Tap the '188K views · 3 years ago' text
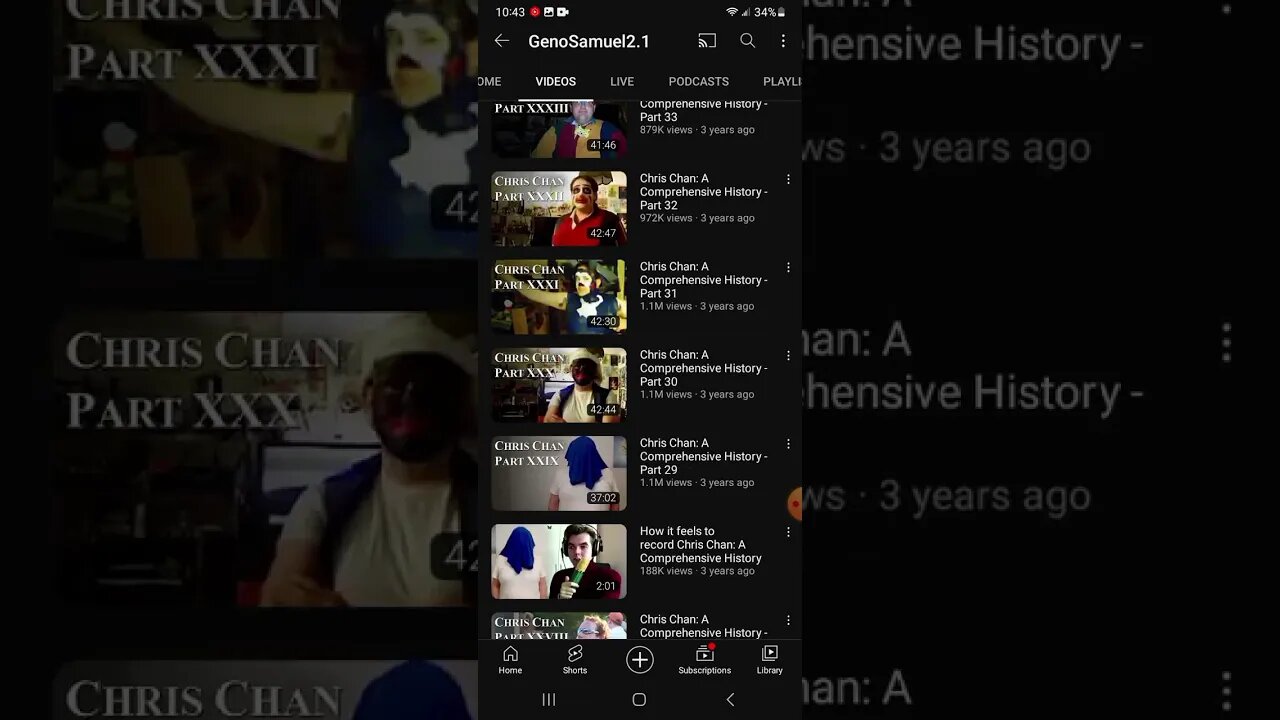This screenshot has height=720, width=1280. 697,571
